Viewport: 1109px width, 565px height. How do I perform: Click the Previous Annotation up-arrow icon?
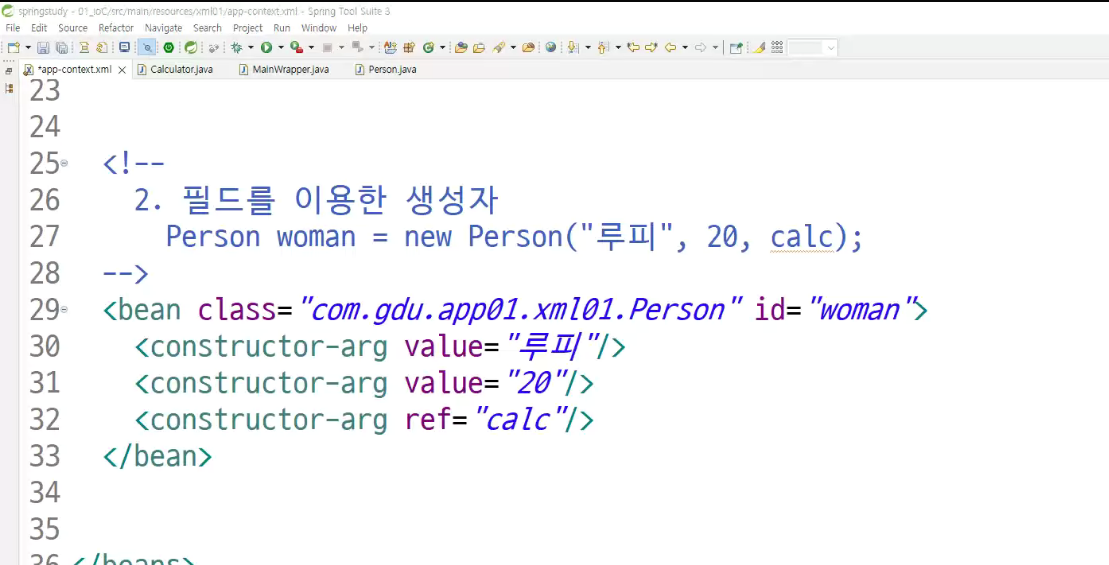click(x=602, y=47)
